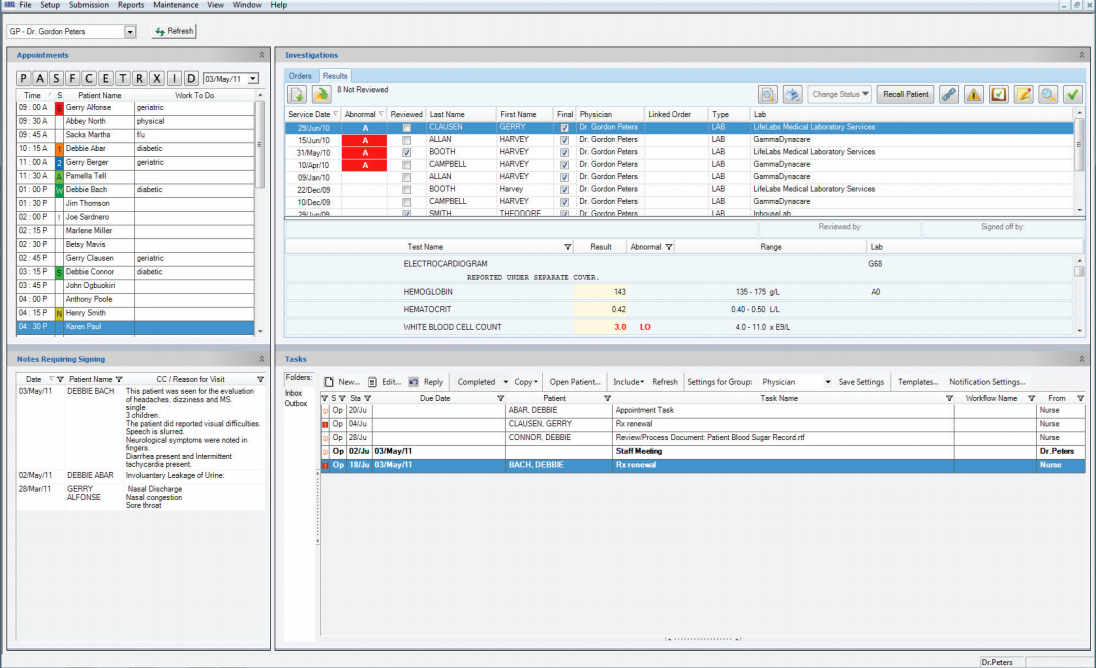Click the magnifying glass search icon

click(1048, 94)
